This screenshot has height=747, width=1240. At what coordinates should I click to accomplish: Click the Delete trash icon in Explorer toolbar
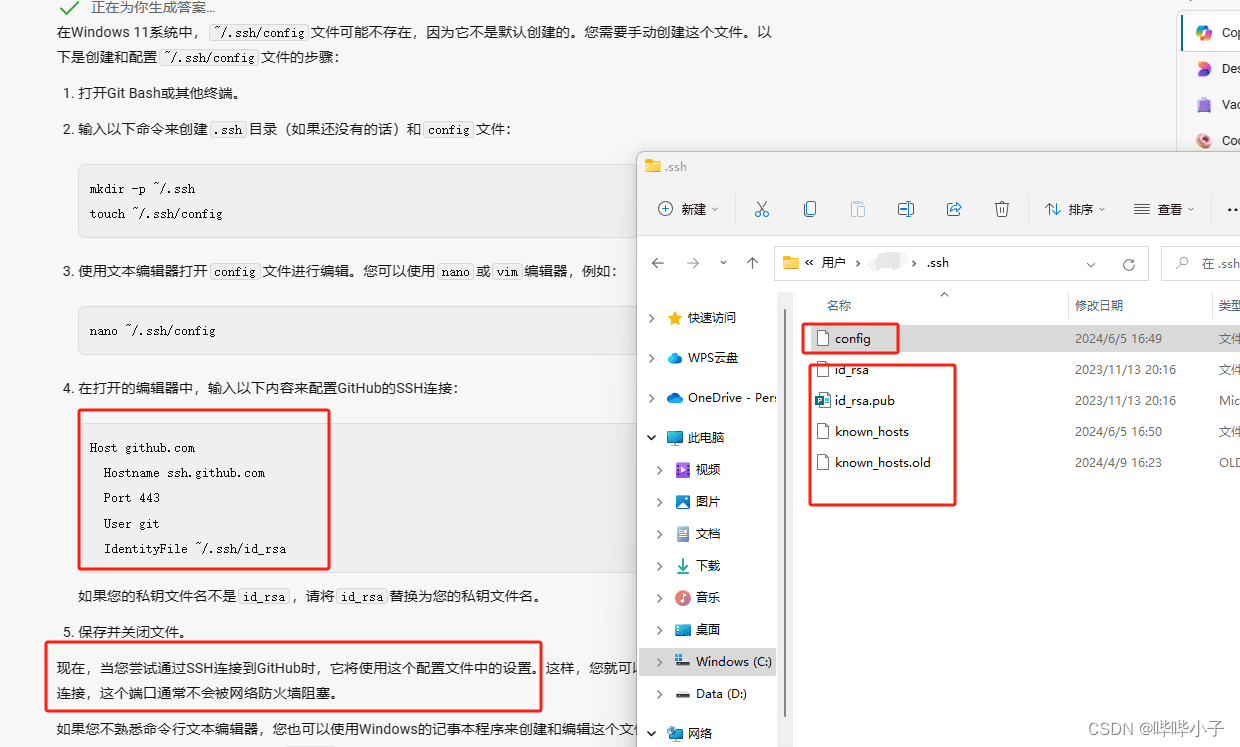coord(1002,209)
